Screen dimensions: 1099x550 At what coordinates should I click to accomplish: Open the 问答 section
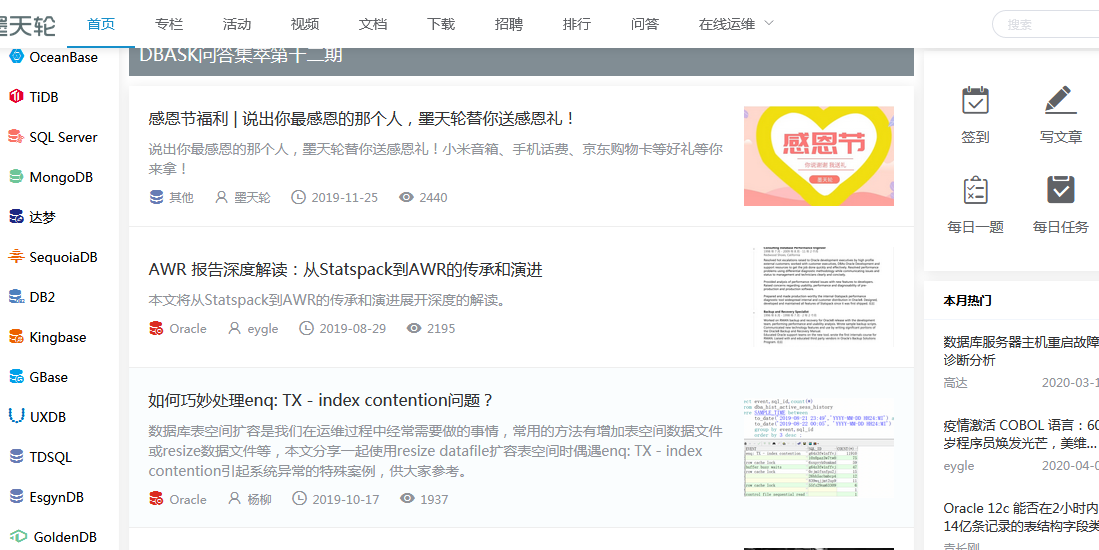(x=645, y=24)
